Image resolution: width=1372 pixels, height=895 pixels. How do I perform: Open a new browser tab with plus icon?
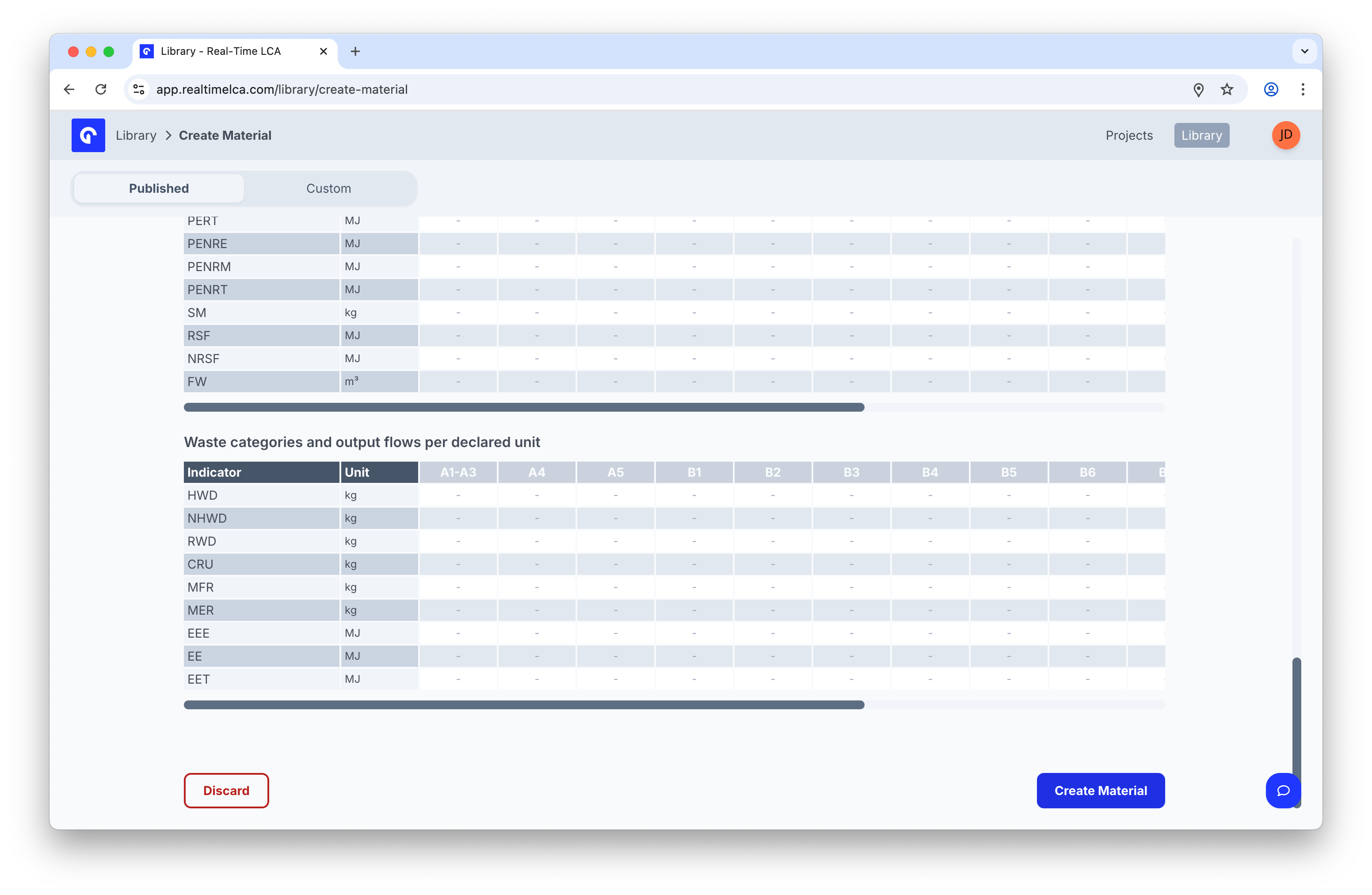point(355,51)
